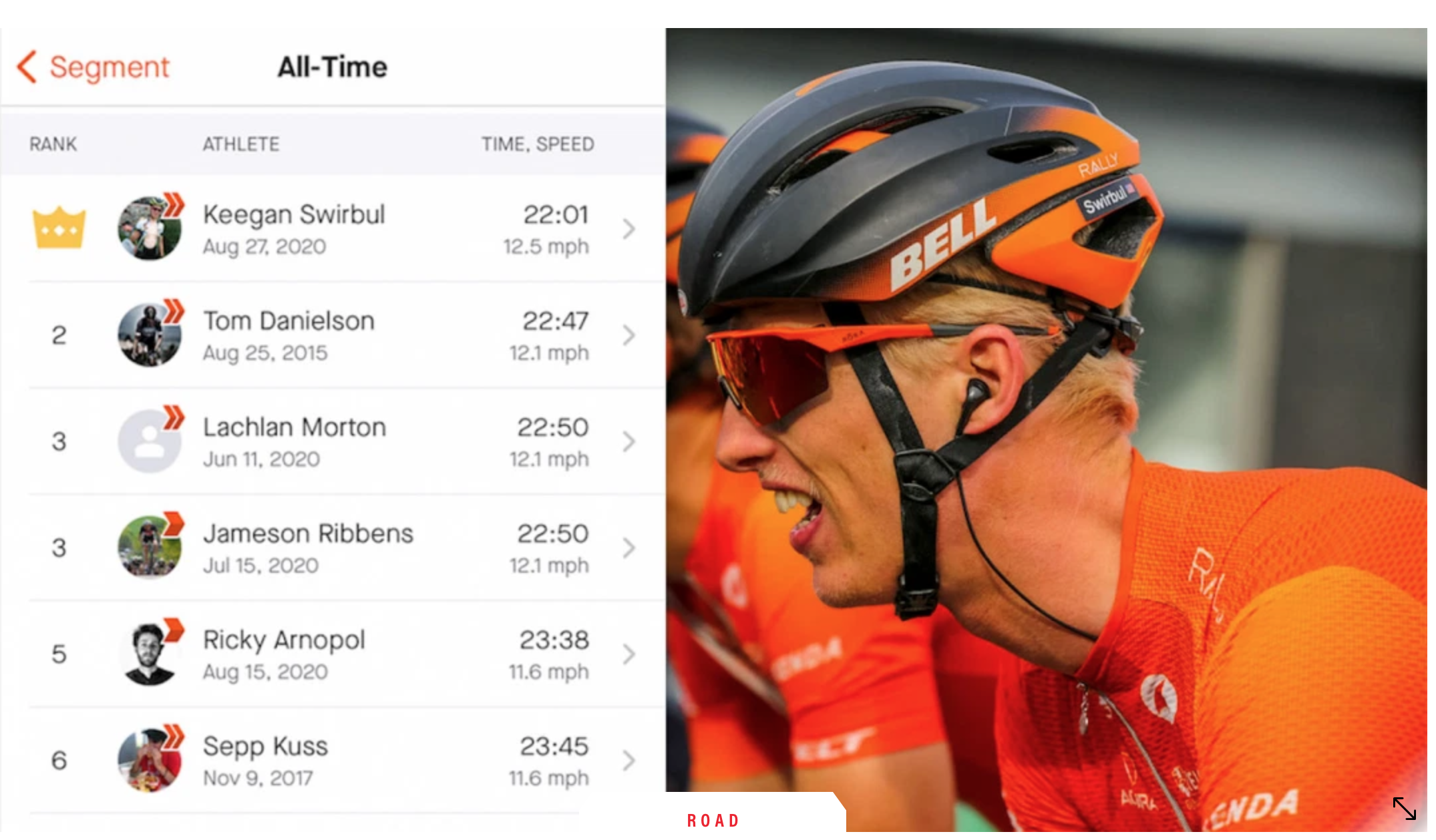Click the gold KOM crown icon
The image size is (1436, 840).
click(x=59, y=228)
